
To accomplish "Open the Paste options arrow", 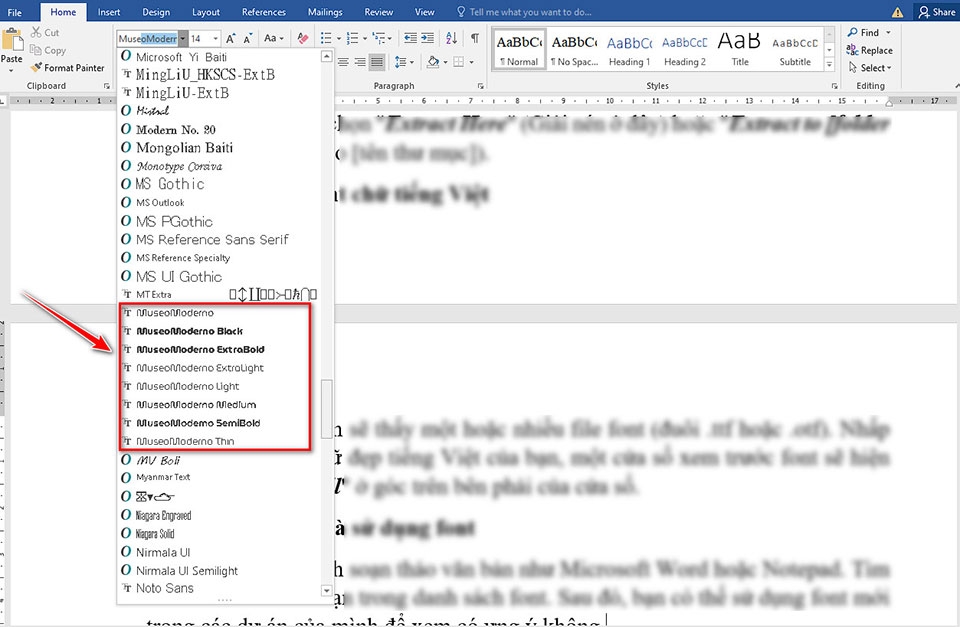I will pos(11,70).
